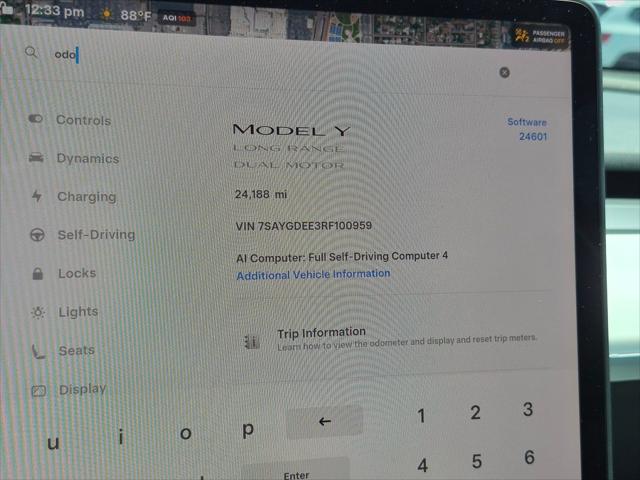
Task: Tap the 'p' key
Action: point(248,430)
